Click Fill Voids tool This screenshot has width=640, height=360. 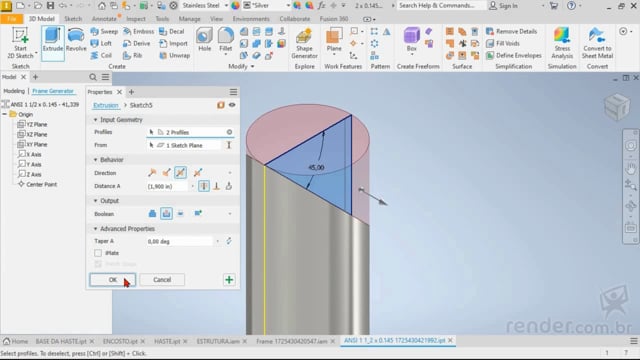(502, 43)
